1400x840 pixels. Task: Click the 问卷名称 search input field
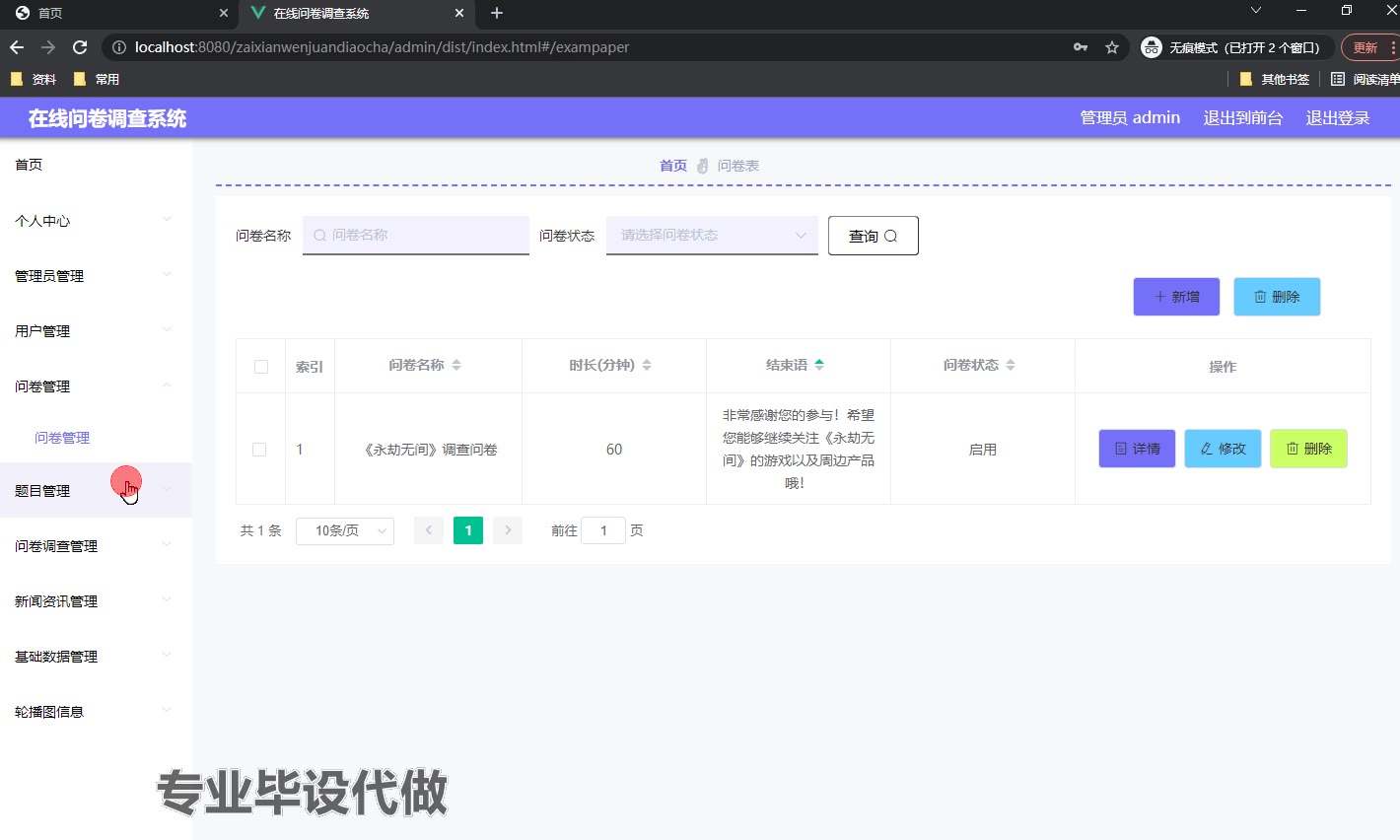416,235
